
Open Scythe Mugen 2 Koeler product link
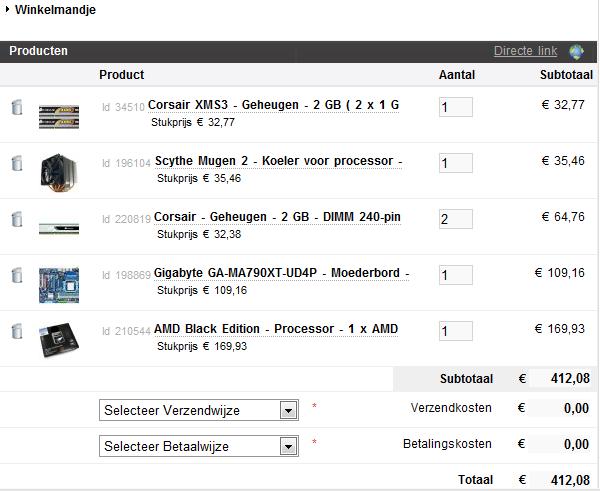point(278,161)
